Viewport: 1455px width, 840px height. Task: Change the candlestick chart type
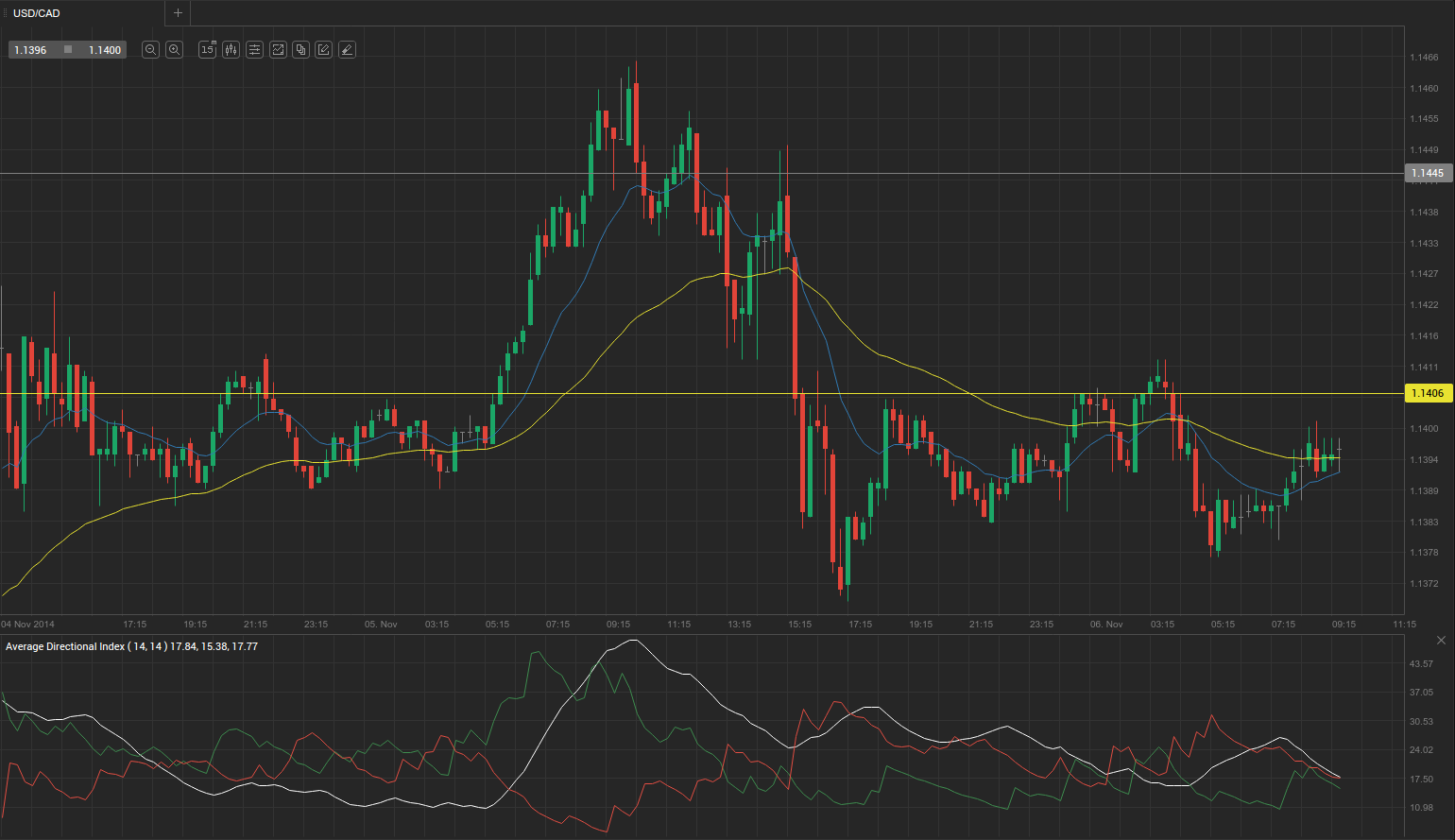231,50
